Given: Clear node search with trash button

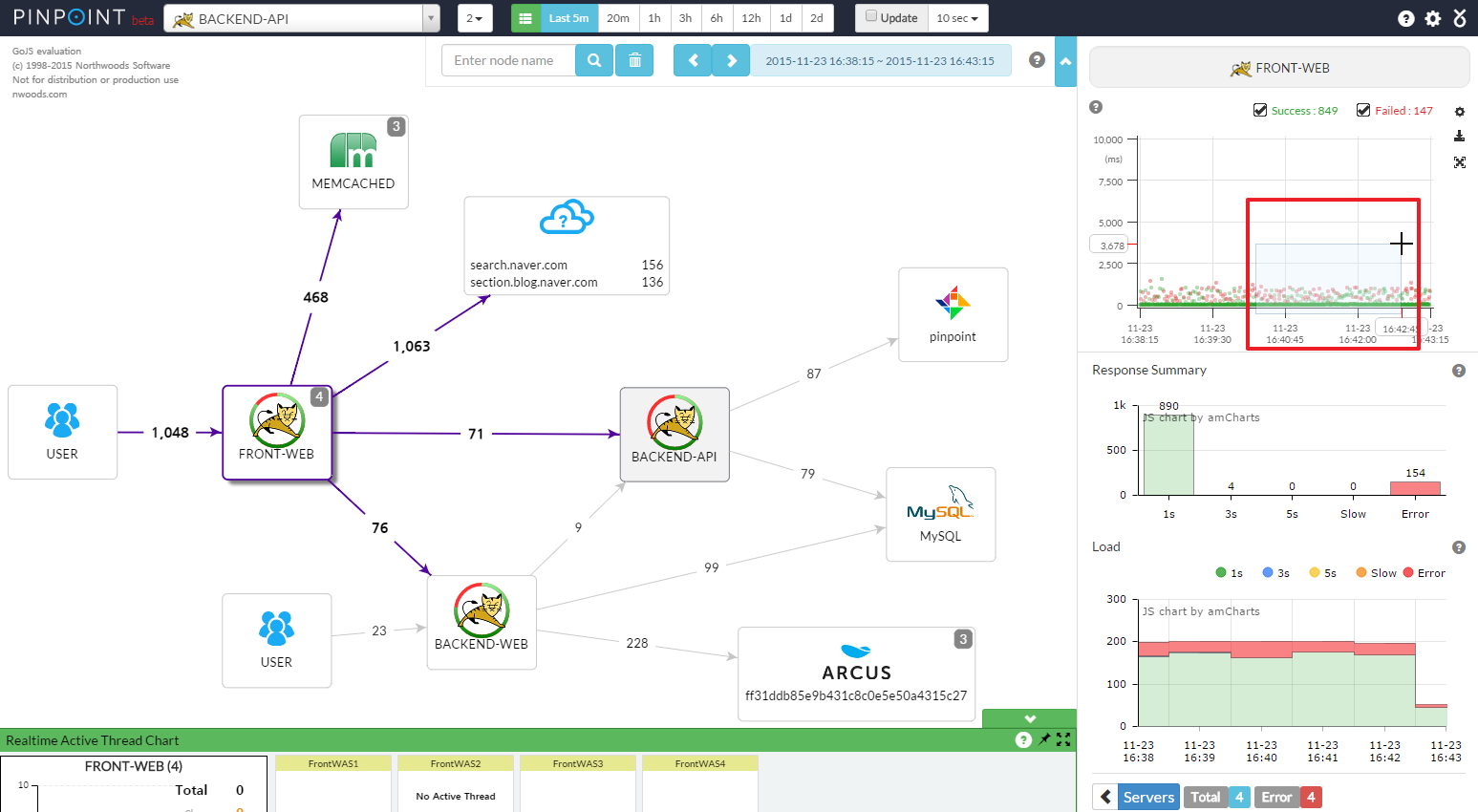Looking at the screenshot, I should coord(634,60).
